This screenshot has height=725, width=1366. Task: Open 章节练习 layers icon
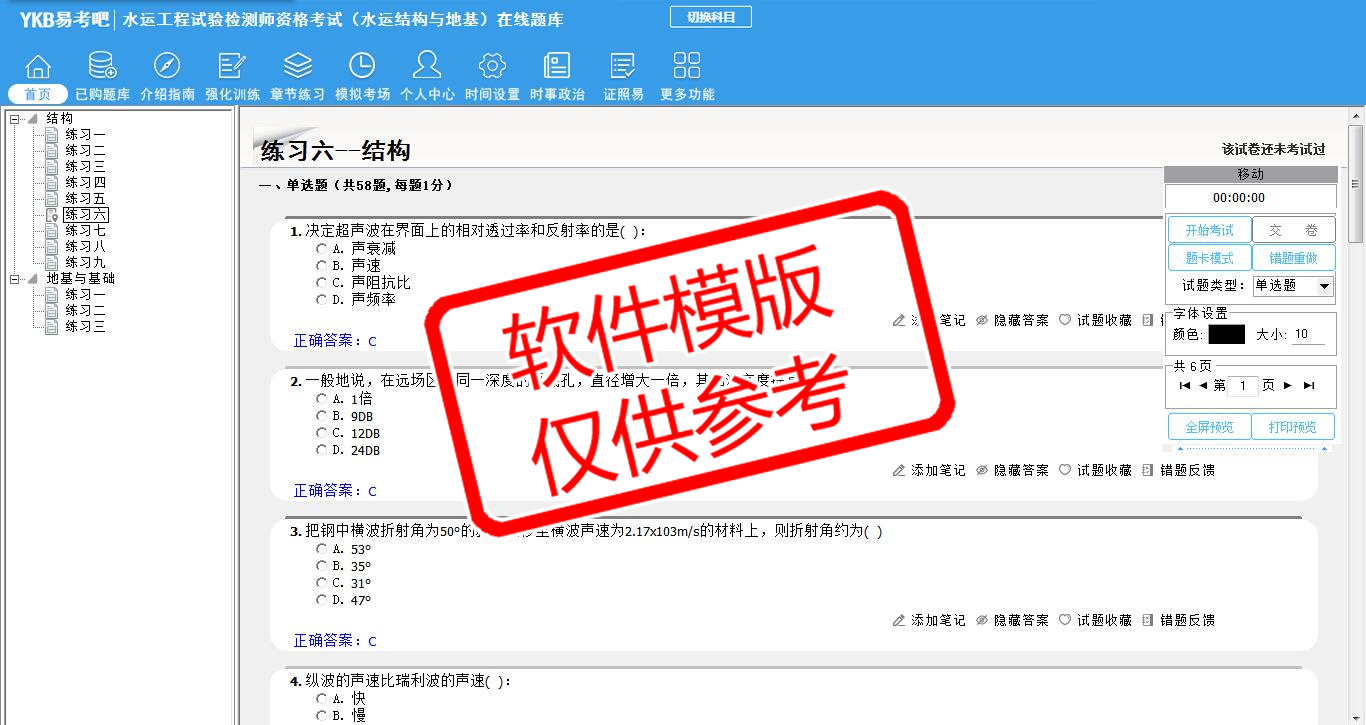tap(297, 67)
